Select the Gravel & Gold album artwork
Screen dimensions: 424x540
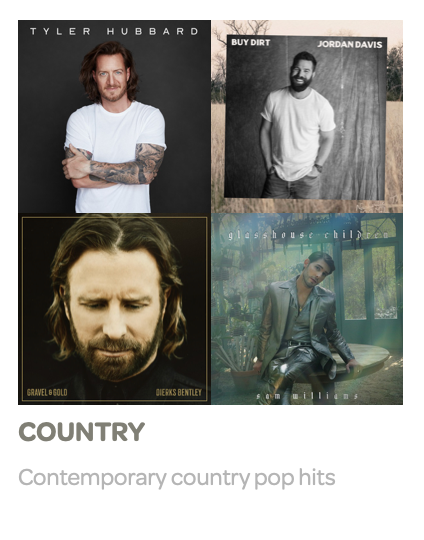tap(114, 309)
